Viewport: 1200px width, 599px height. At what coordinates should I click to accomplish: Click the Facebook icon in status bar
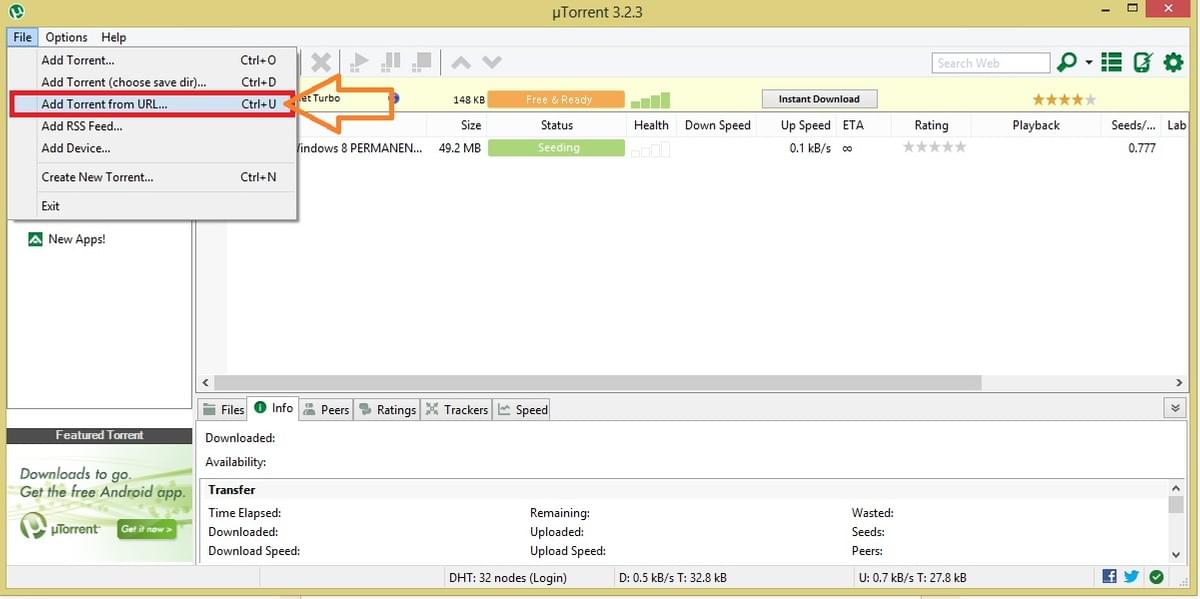[x=1109, y=577]
